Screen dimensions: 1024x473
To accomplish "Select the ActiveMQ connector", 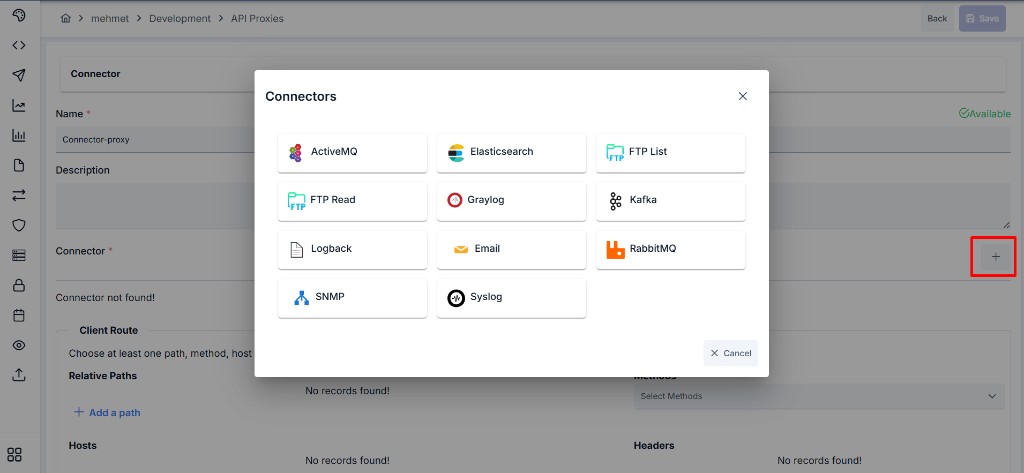I will click(x=352, y=152).
